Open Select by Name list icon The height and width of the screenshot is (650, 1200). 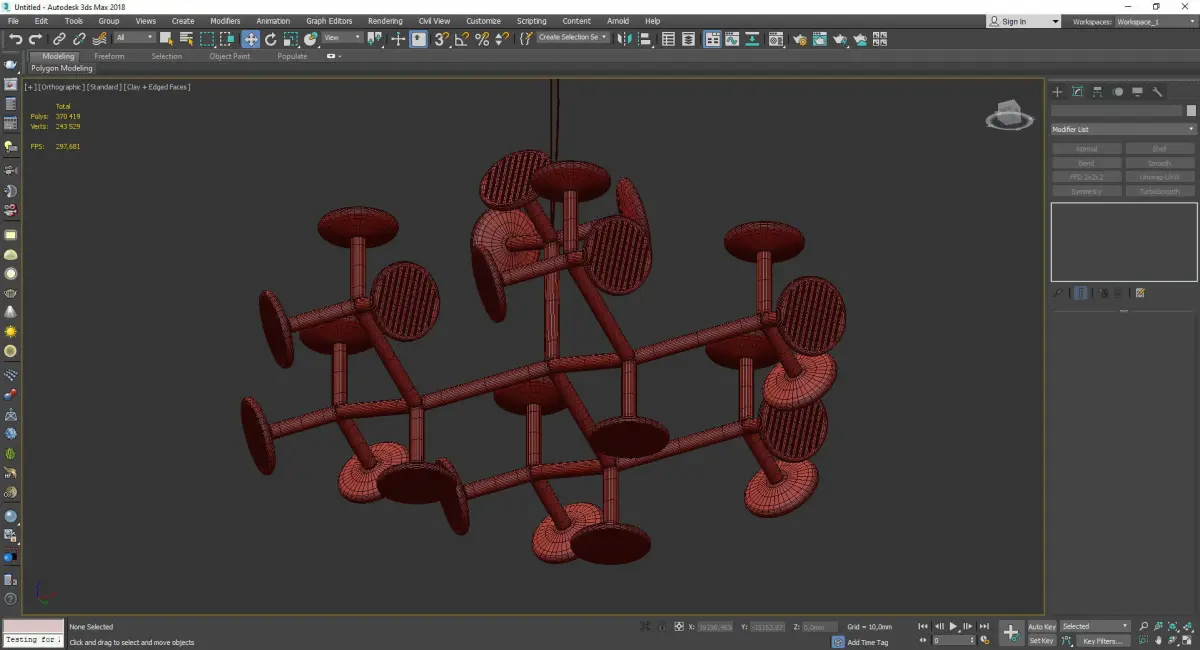pos(187,39)
